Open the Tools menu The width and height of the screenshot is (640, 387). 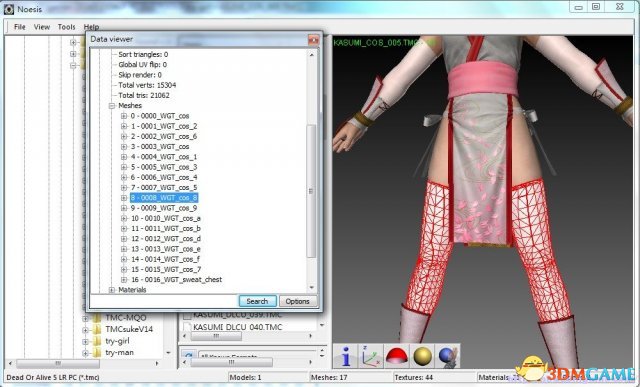click(x=67, y=27)
